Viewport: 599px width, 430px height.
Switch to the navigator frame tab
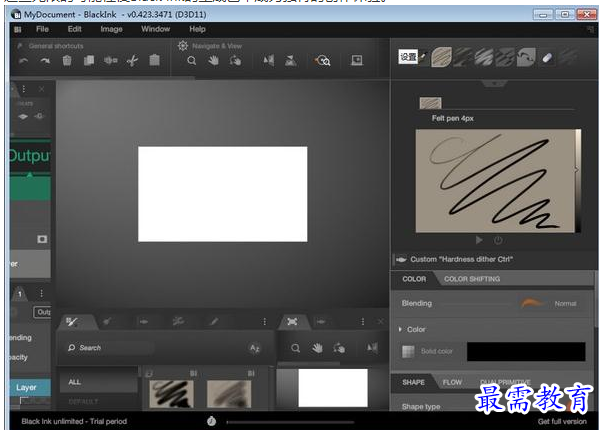[292, 322]
